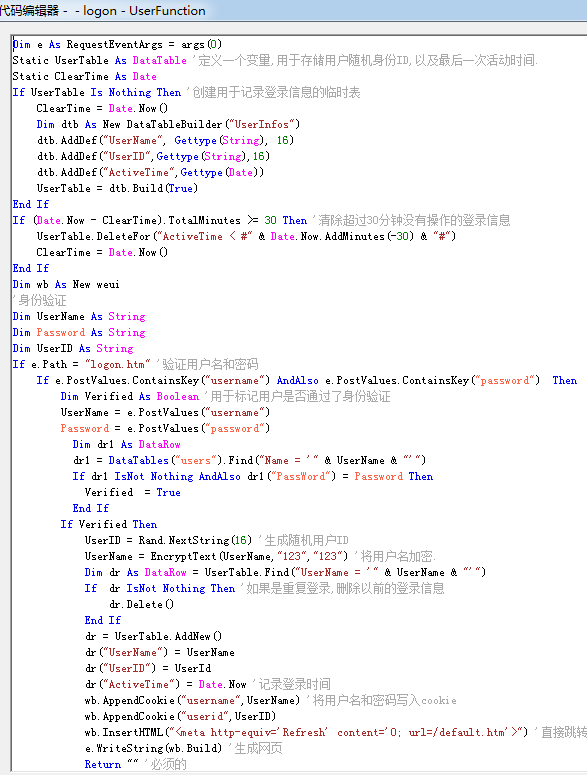
Task: Click the 'Dim Verified As Boolean' line
Action: (225, 396)
